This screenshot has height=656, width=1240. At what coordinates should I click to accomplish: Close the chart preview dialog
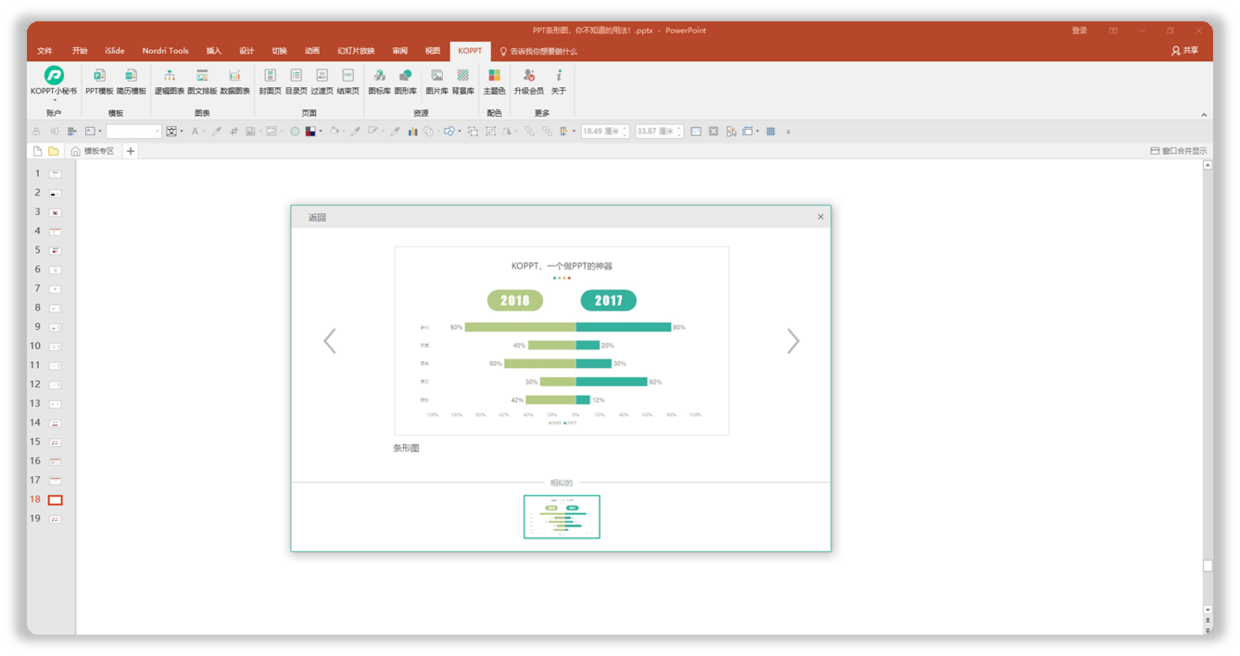pyautogui.click(x=821, y=217)
